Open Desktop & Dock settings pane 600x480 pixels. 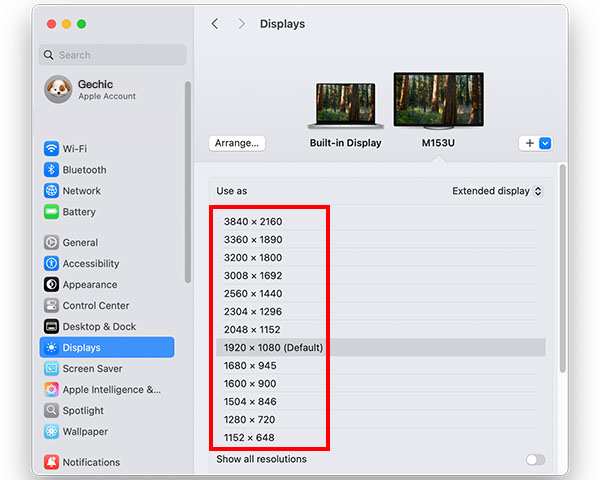click(107, 327)
